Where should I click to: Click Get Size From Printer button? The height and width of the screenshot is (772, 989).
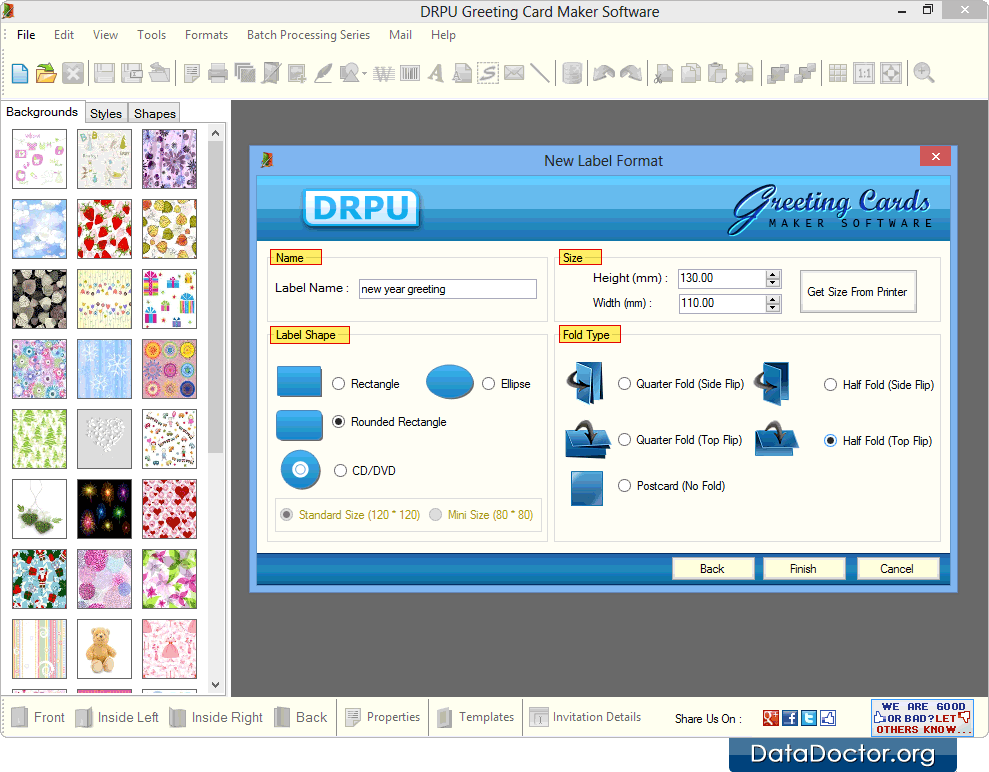click(x=858, y=292)
